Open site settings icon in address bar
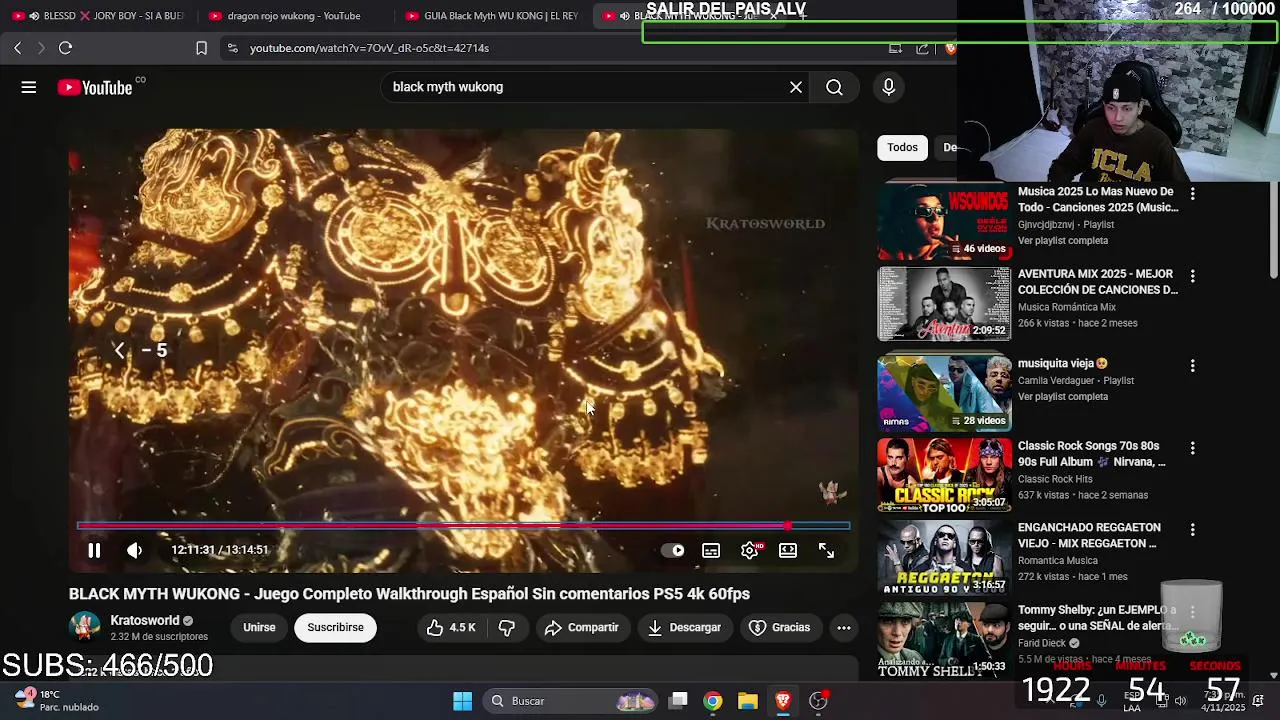The height and width of the screenshot is (720, 1280). click(232, 48)
